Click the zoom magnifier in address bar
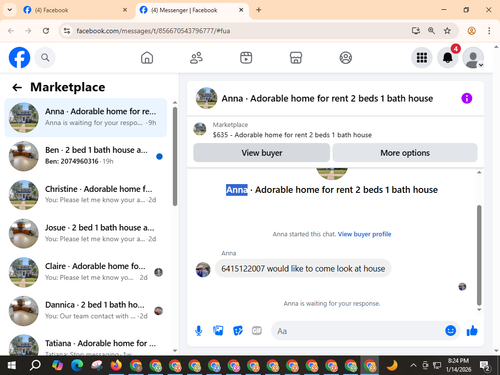500x375 pixels. (431, 31)
